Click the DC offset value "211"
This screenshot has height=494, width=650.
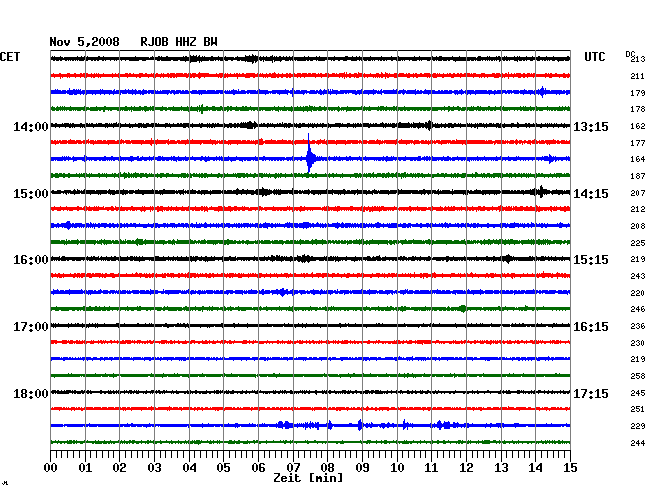638,76
